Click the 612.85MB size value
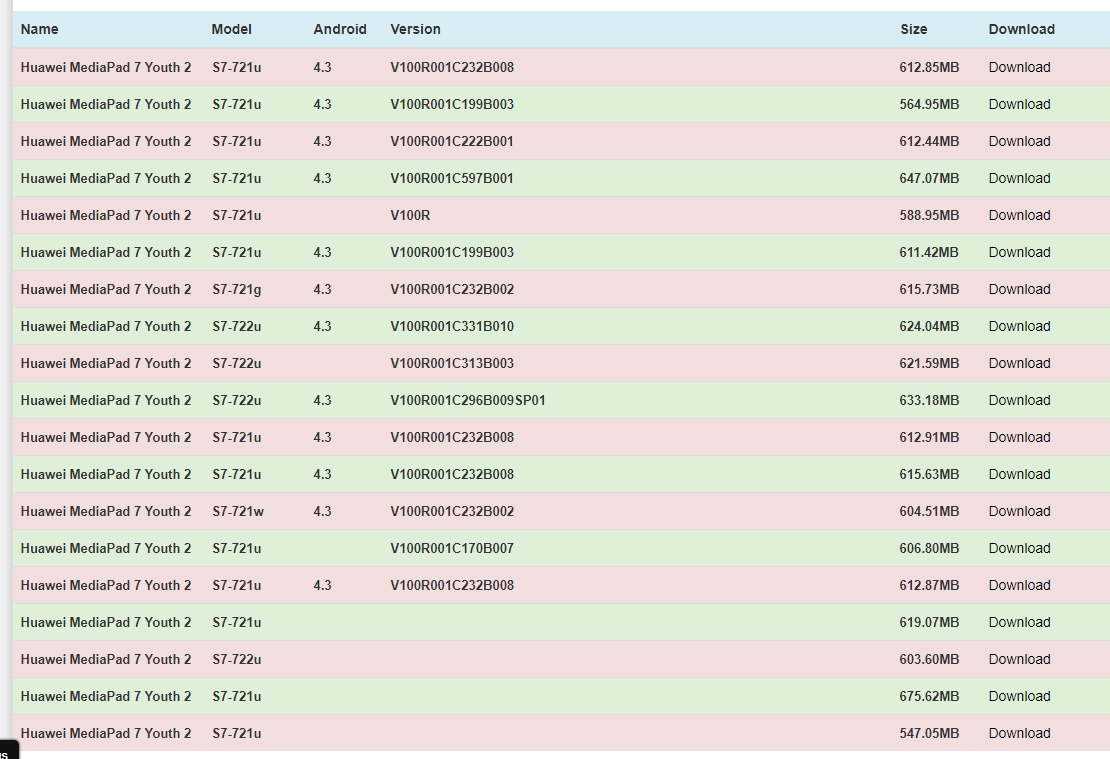Screen dimensions: 1110x759 (929, 67)
